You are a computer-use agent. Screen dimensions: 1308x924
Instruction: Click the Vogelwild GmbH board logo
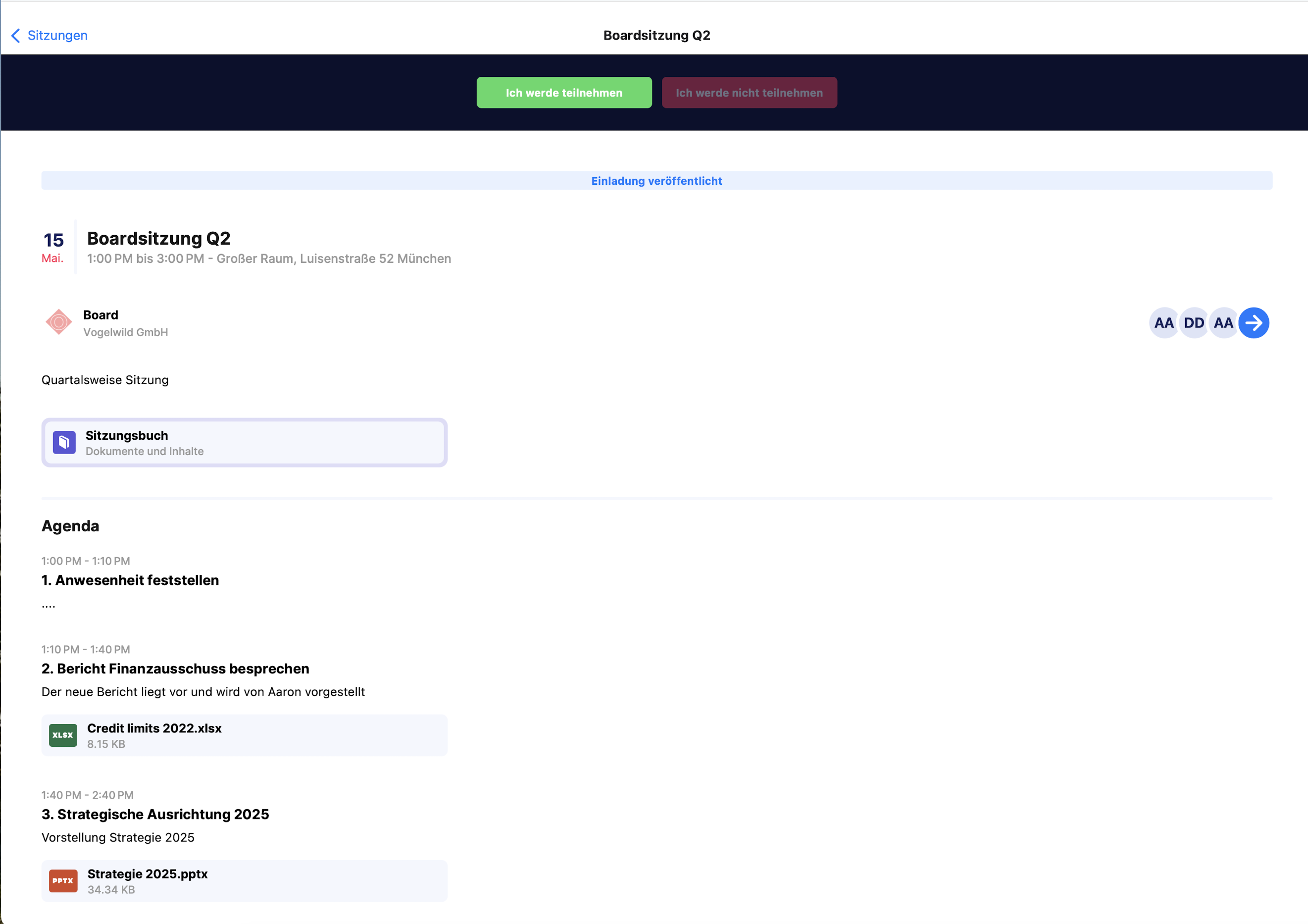pyautogui.click(x=59, y=322)
